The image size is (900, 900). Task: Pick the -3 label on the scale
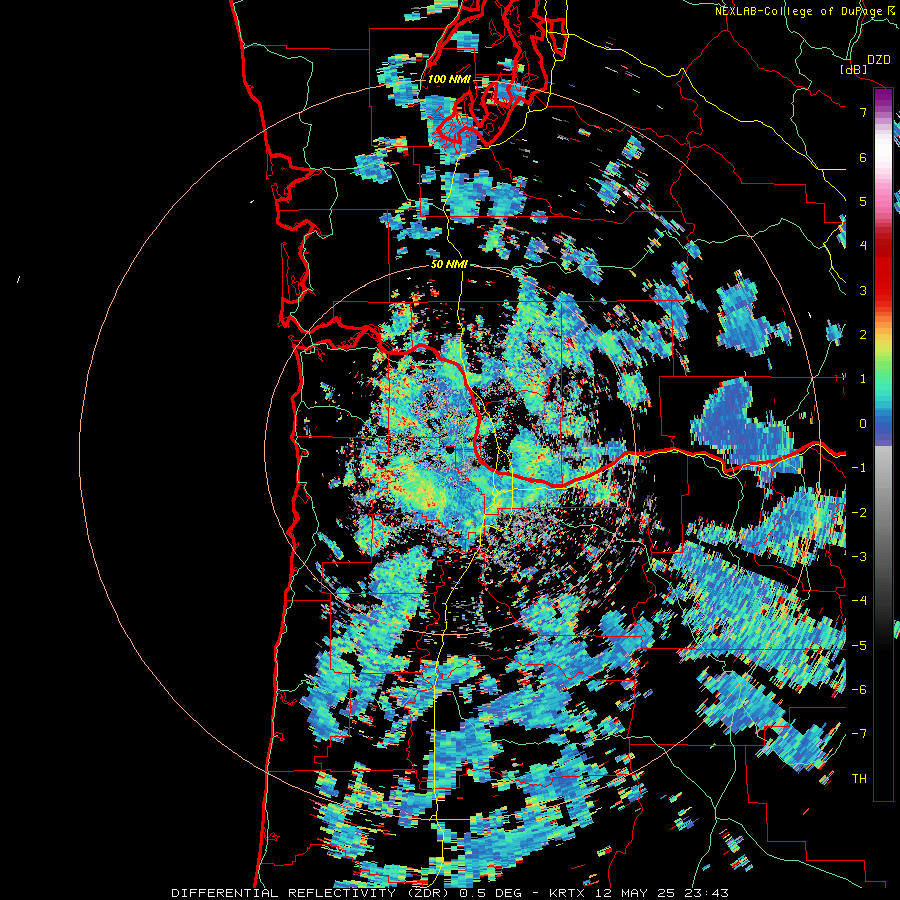(859, 556)
